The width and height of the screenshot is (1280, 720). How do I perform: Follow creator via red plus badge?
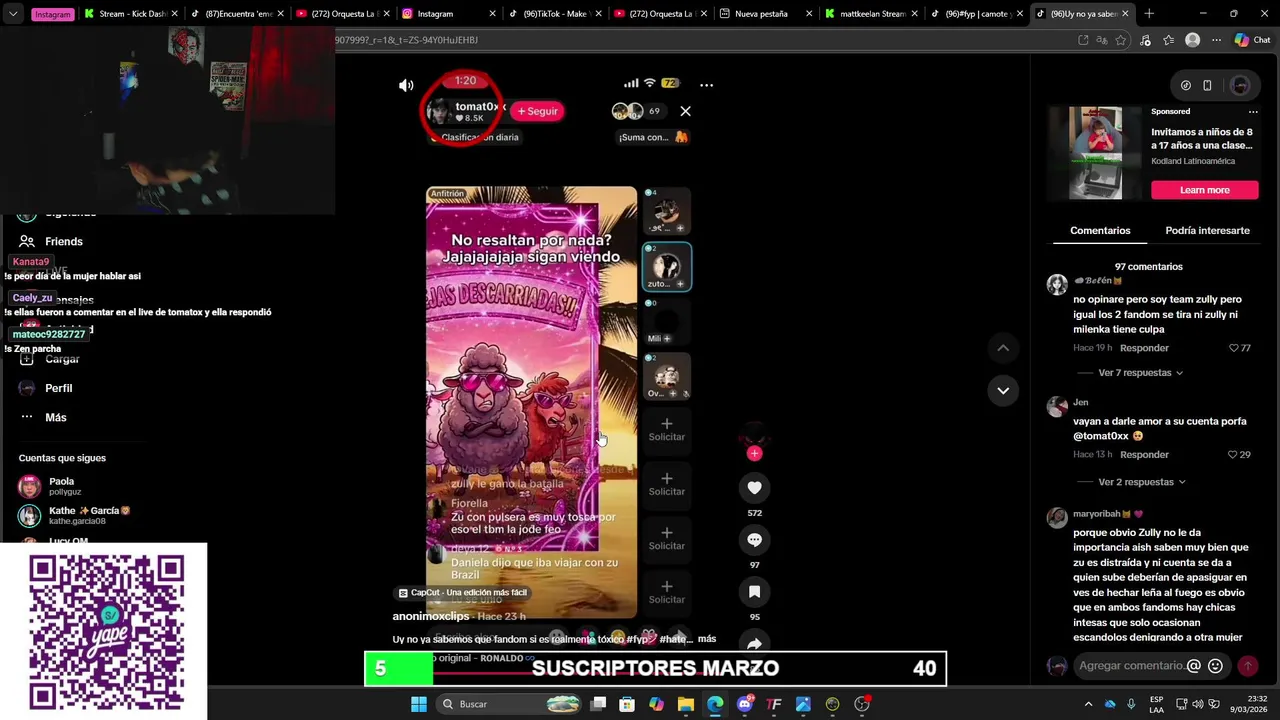pos(754,453)
